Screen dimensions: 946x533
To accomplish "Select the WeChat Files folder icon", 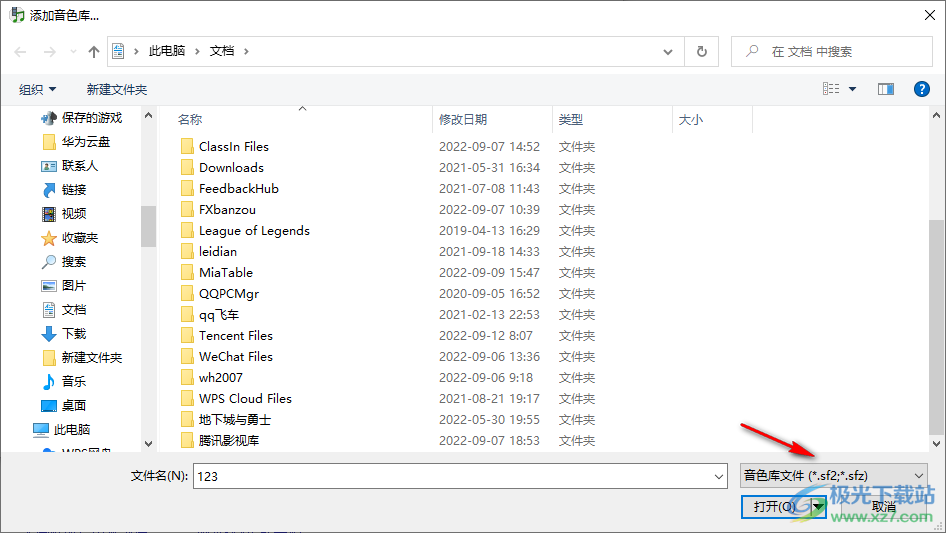I will [188, 357].
